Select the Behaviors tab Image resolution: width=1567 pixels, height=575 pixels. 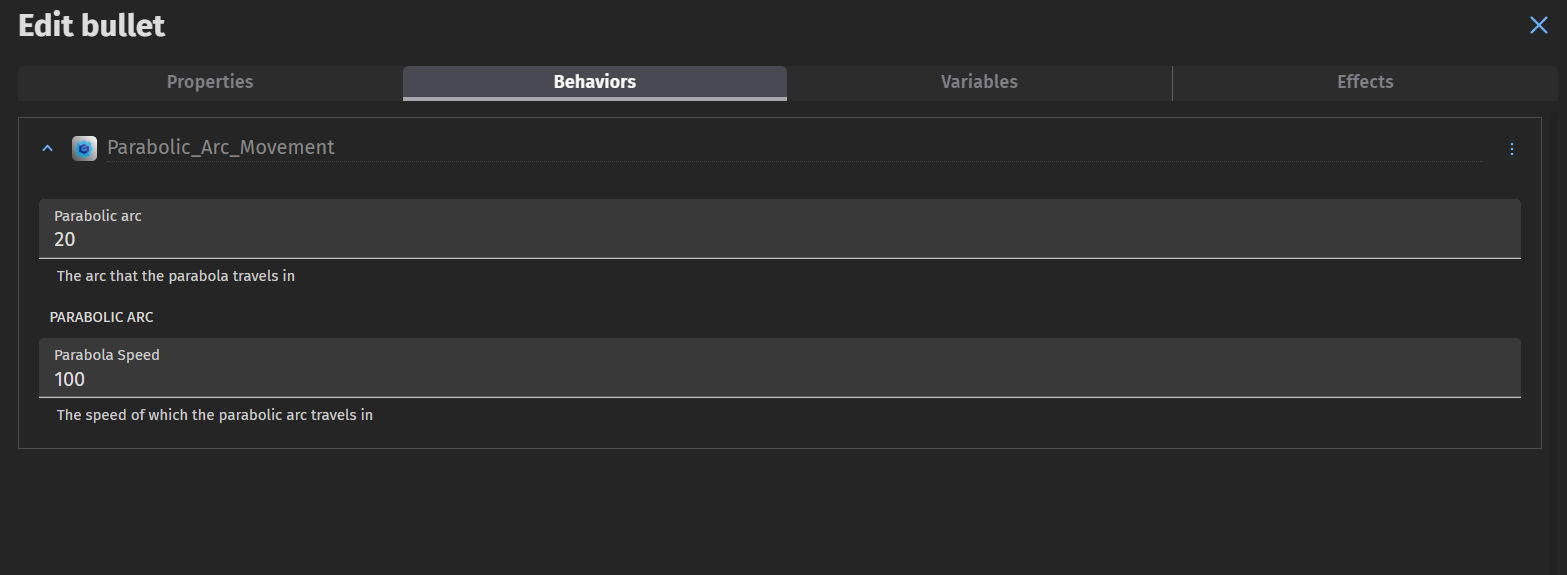click(594, 82)
